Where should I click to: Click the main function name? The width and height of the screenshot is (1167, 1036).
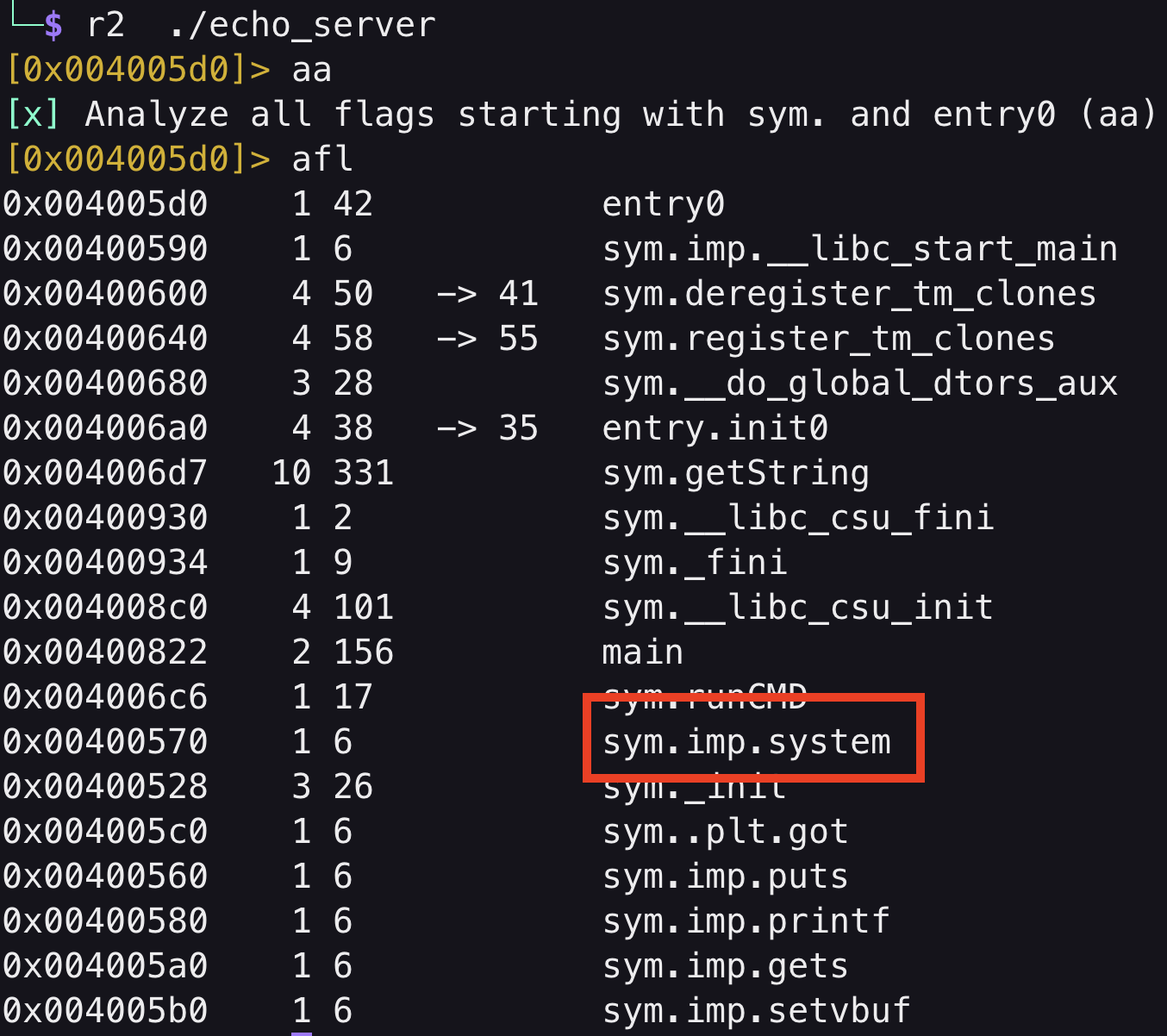(x=642, y=652)
